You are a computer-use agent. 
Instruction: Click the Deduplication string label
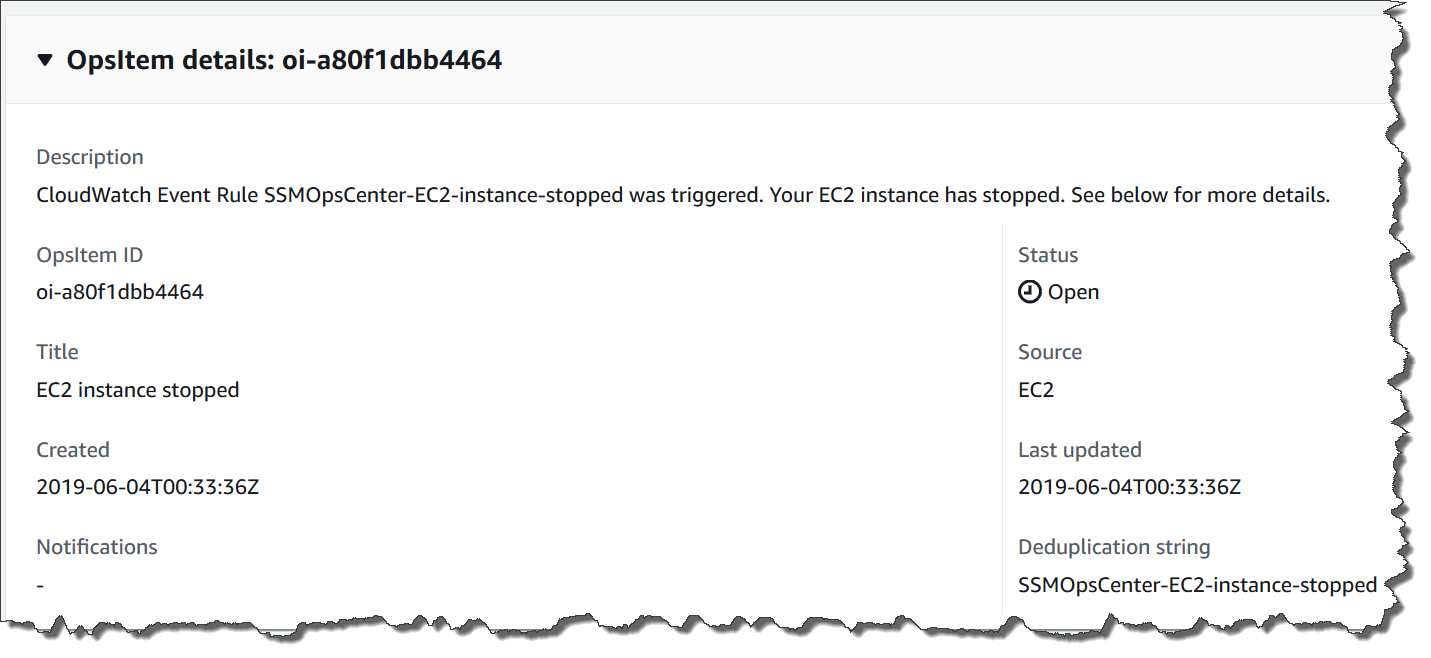tap(1114, 547)
